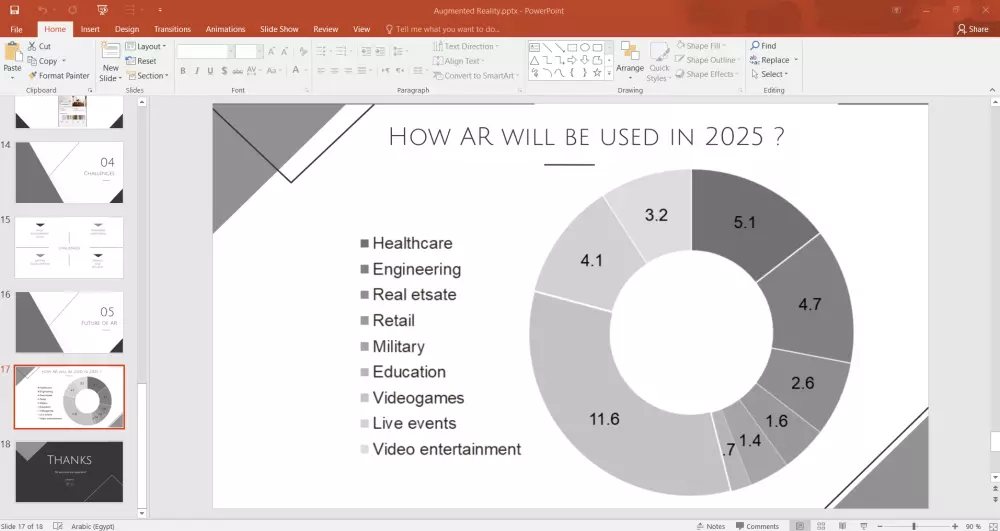Screen dimensions: 1000x531
Task: Toggle strikethrough text
Action: tap(237, 71)
